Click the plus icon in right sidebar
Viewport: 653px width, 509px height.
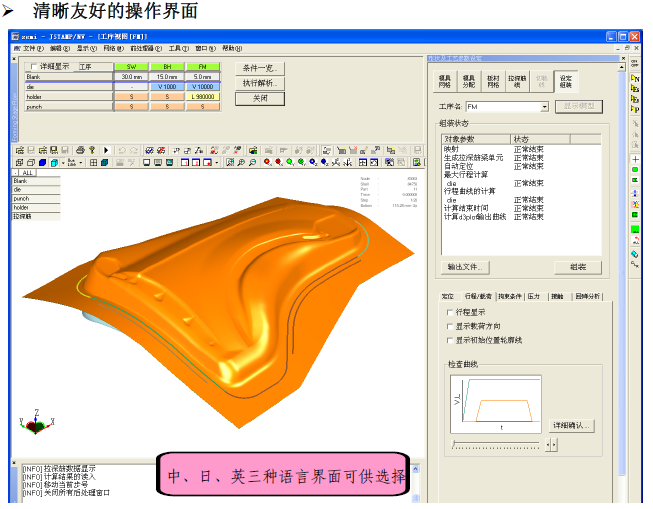[636, 160]
